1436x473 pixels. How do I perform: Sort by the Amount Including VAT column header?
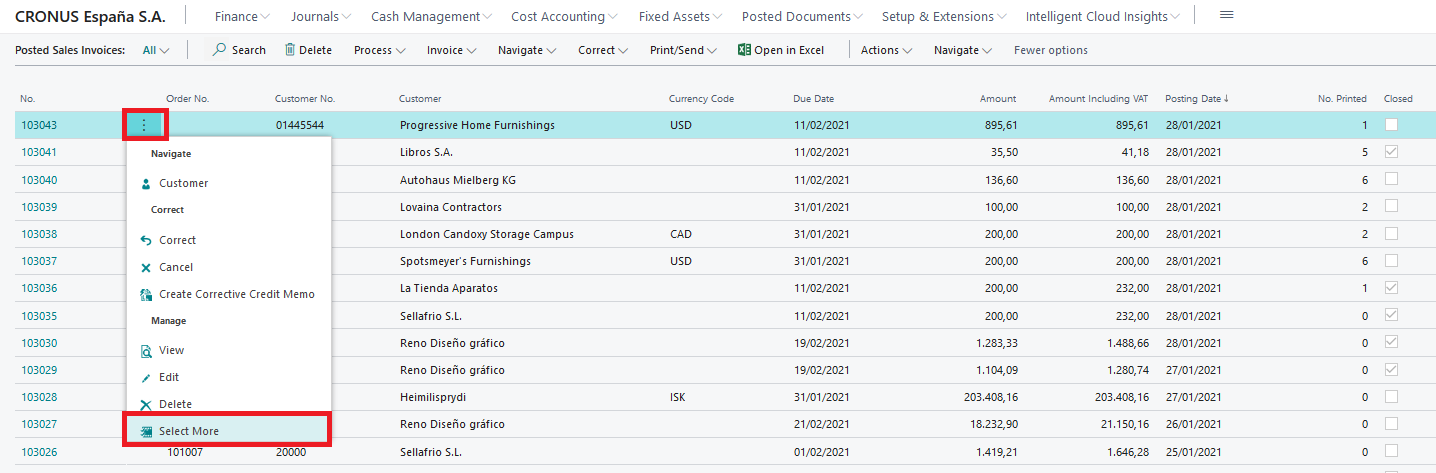click(1098, 99)
